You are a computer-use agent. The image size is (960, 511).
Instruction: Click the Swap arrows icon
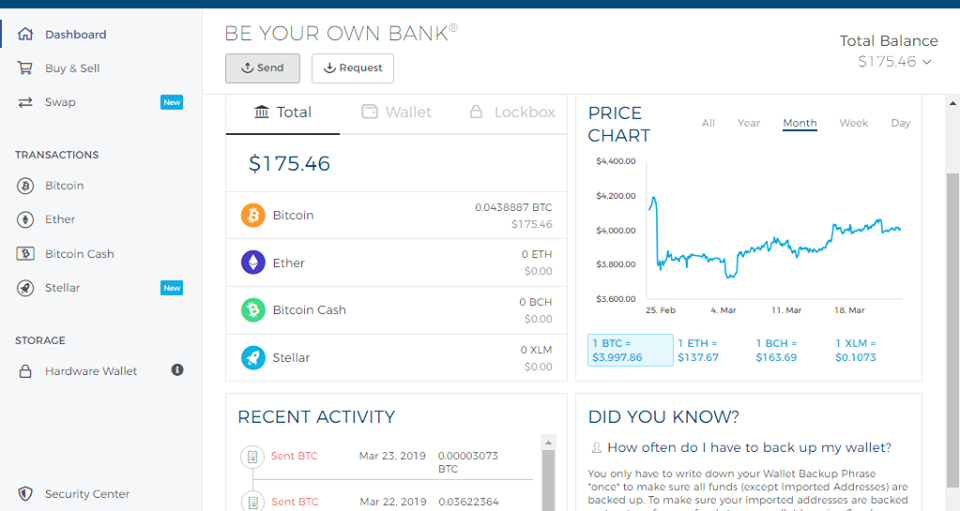point(25,102)
